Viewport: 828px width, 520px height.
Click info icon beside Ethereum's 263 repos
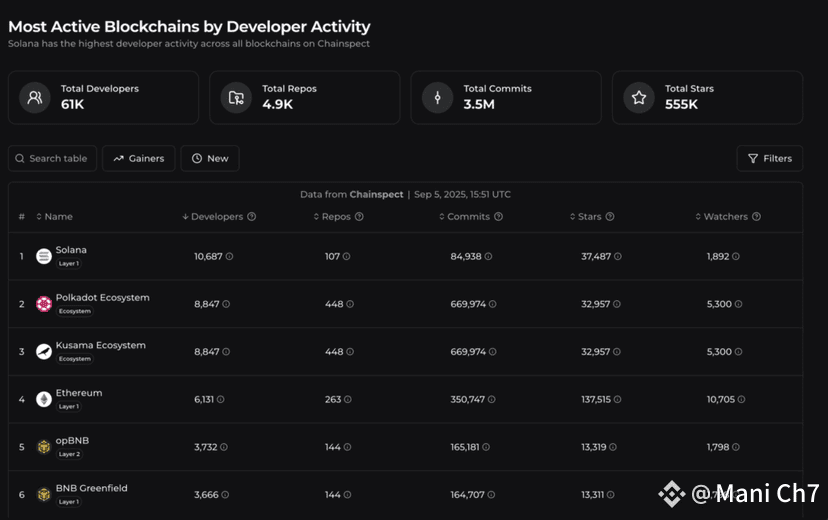(347, 400)
